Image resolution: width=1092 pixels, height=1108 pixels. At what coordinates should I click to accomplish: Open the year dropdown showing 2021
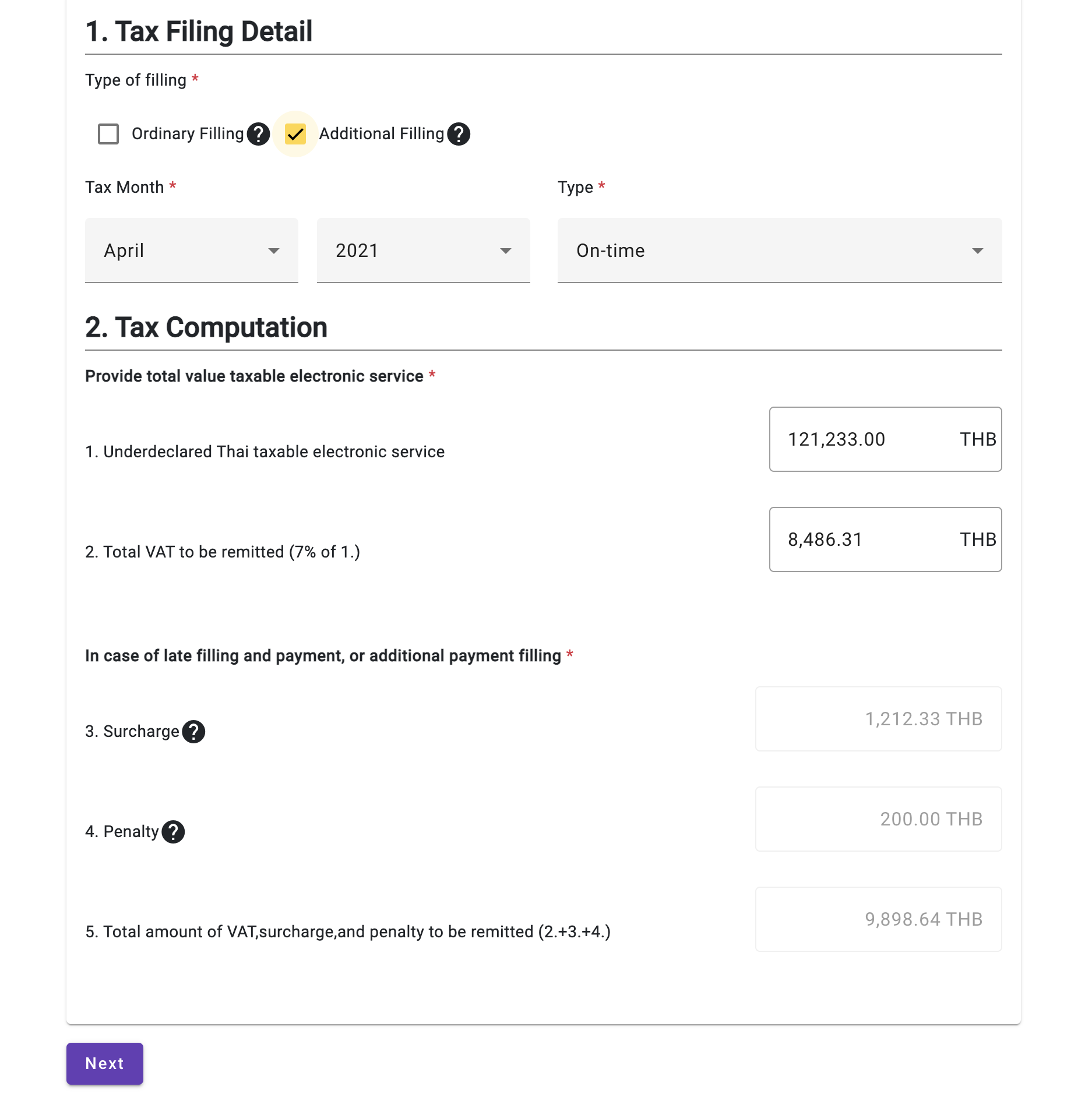pos(422,250)
